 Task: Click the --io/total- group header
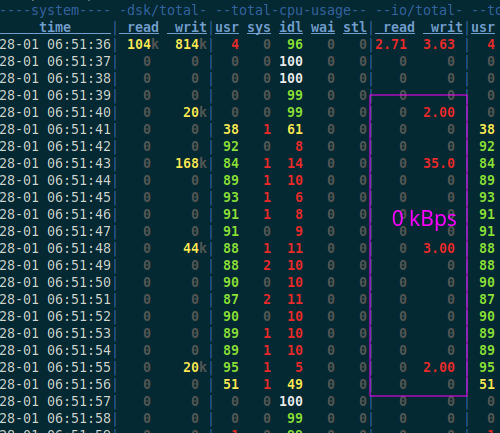click(419, 11)
